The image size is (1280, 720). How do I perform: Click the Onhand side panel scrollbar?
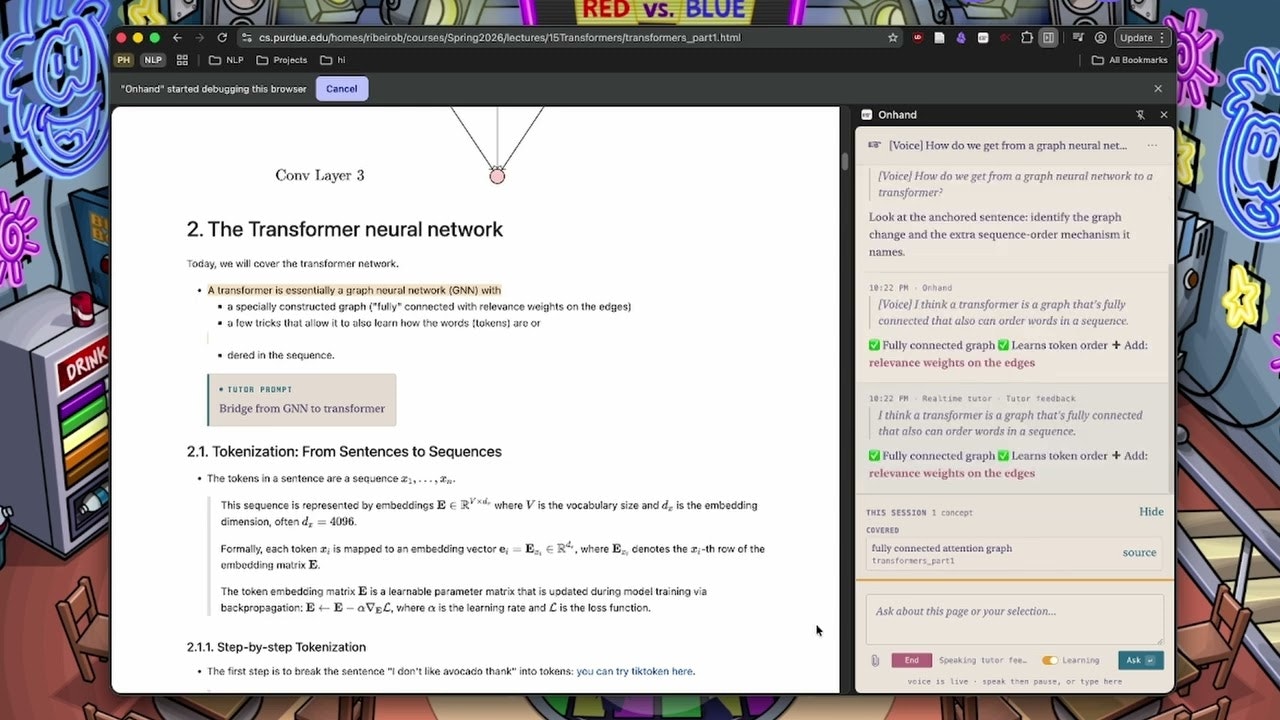click(x=1170, y=380)
